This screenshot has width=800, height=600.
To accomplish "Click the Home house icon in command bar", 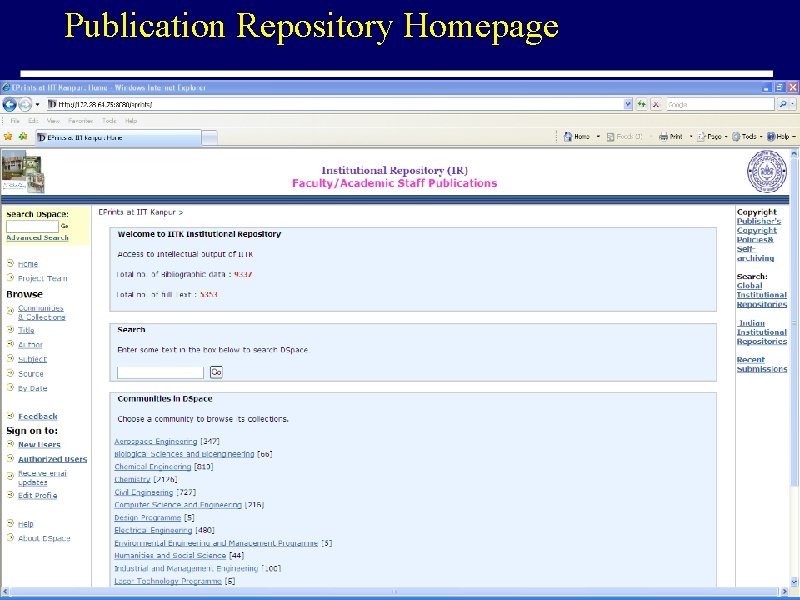I will click(x=568, y=137).
